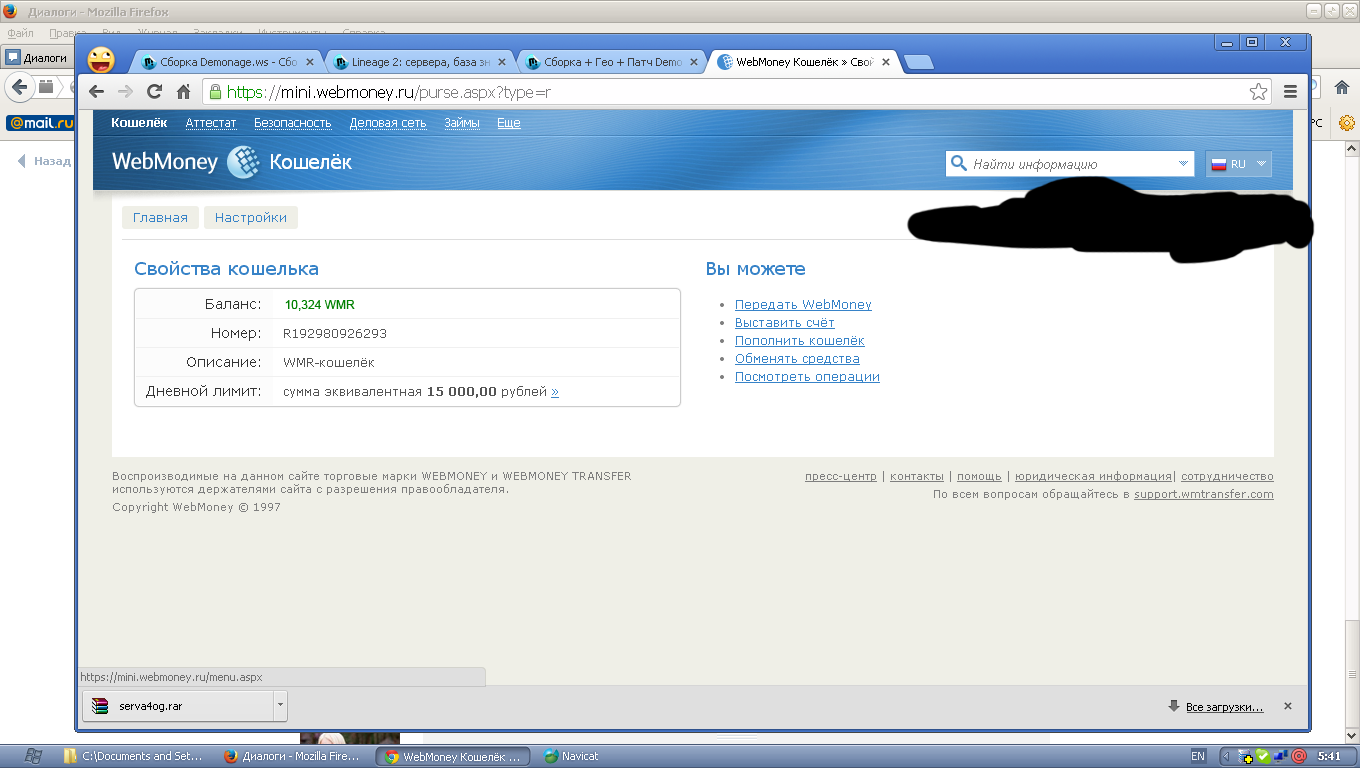Go back in the Chrome window
Screen dimensions: 1360x768
tap(97, 92)
